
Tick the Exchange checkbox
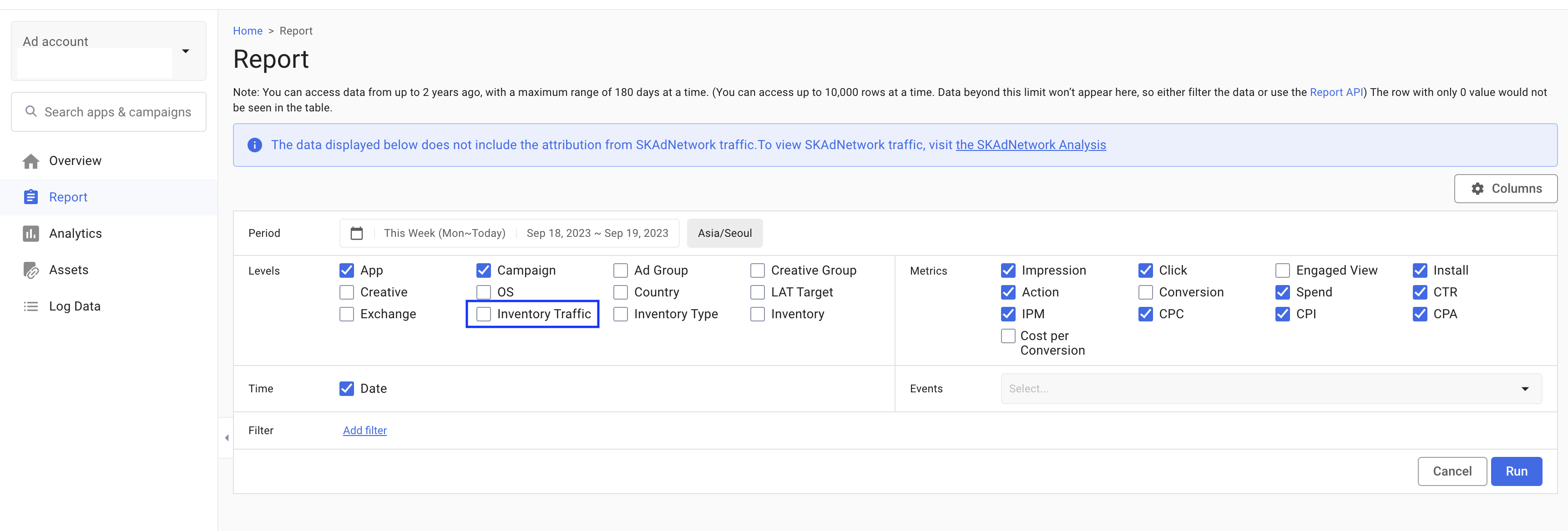point(347,314)
